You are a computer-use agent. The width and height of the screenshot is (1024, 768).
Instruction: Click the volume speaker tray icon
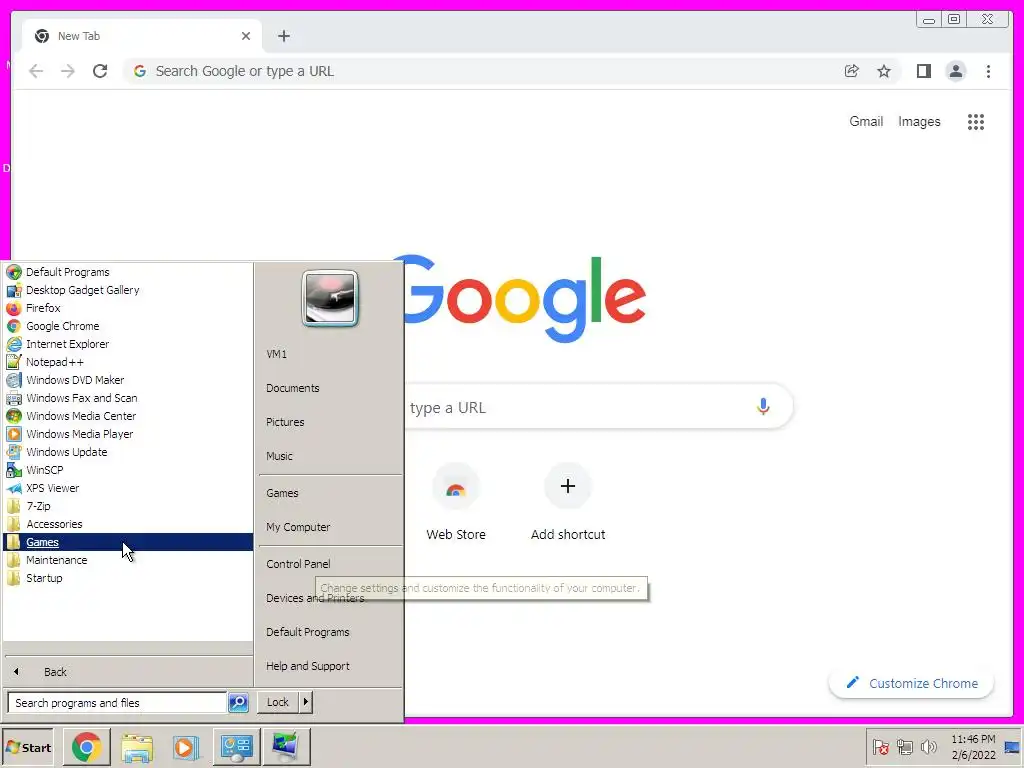click(928, 746)
